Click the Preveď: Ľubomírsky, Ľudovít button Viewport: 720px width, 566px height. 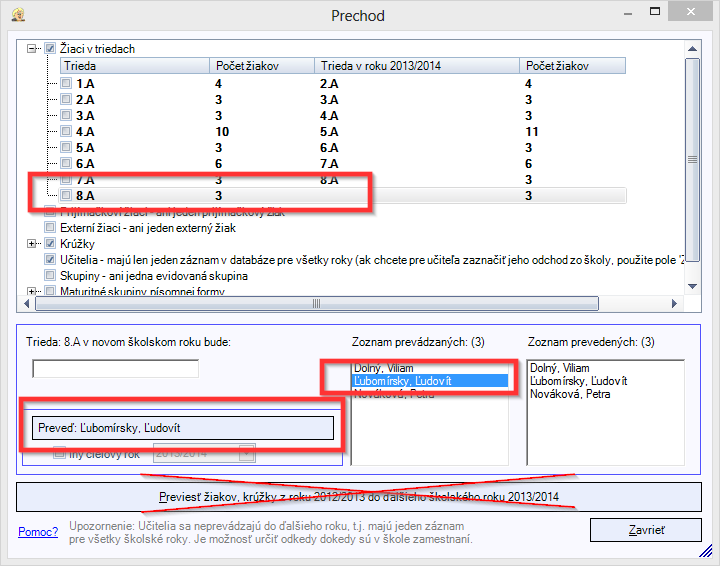tap(183, 428)
